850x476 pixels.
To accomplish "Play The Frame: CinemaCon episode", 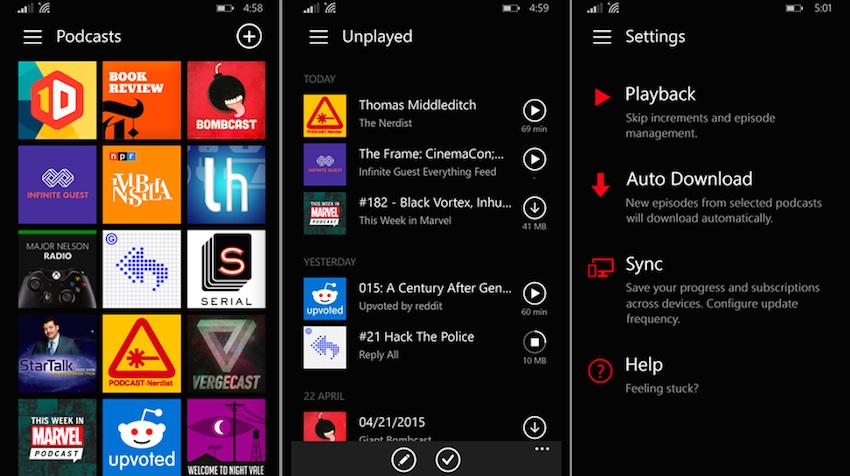I will (534, 159).
